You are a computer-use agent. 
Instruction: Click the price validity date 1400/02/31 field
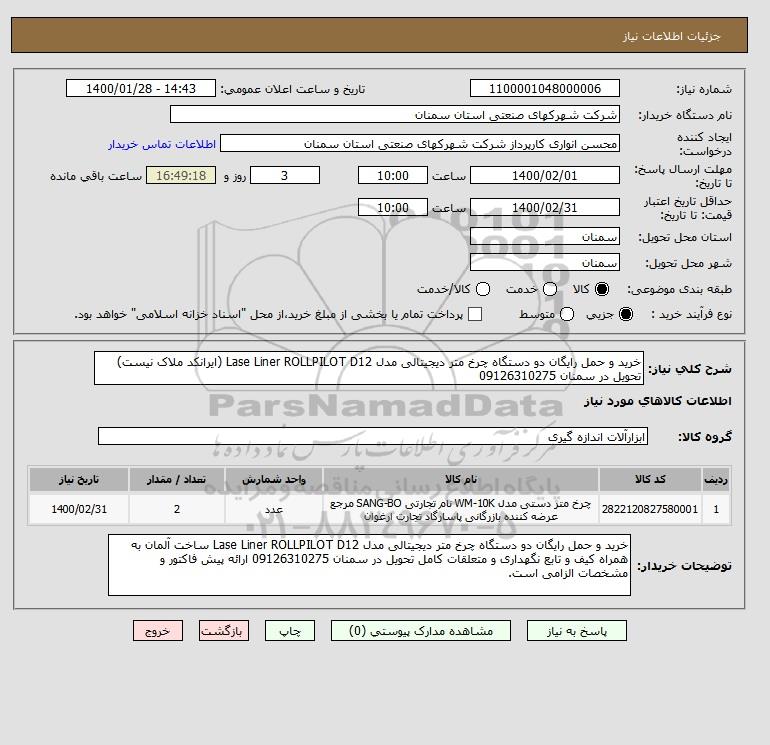click(x=545, y=207)
